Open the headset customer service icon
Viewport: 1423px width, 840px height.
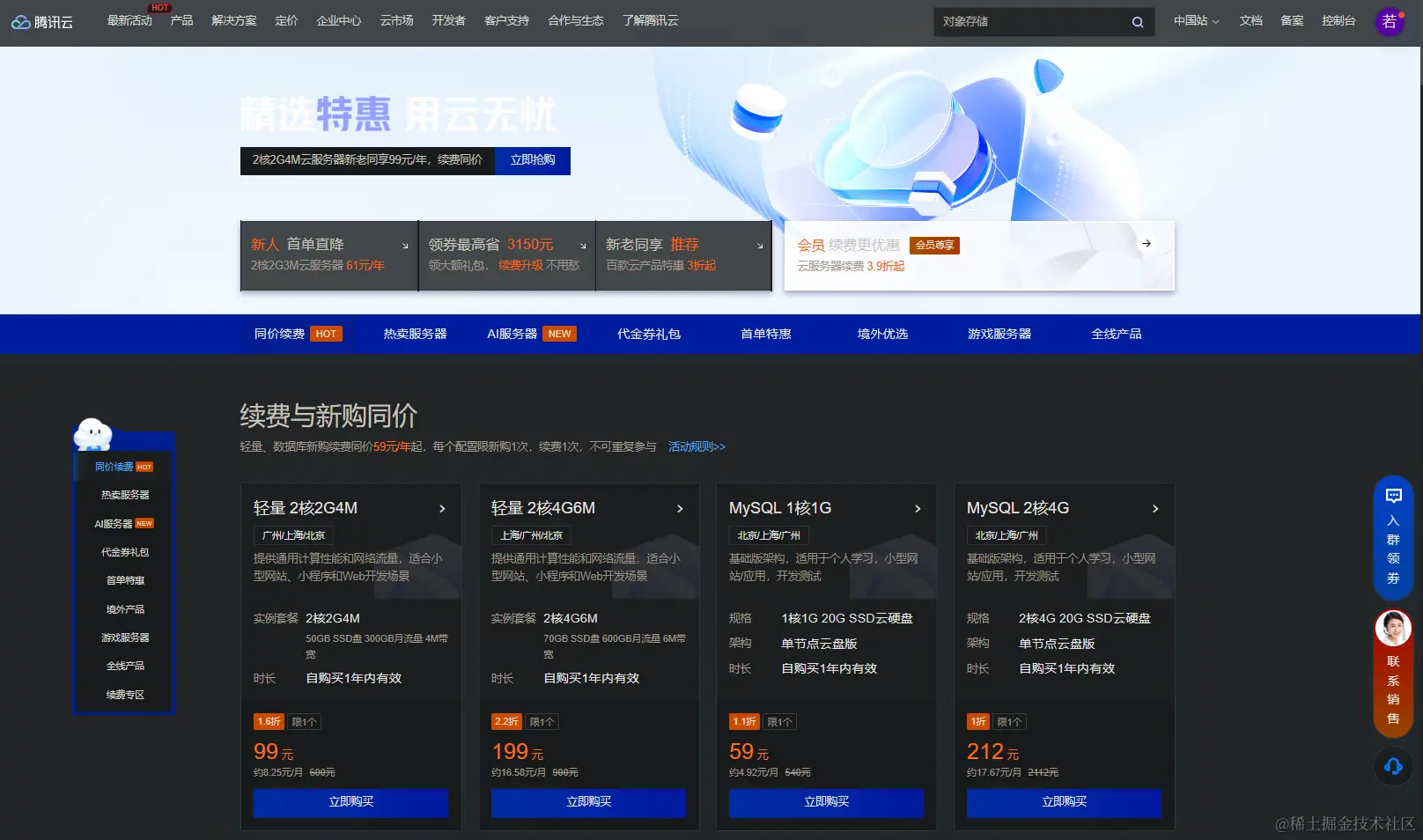click(x=1393, y=766)
